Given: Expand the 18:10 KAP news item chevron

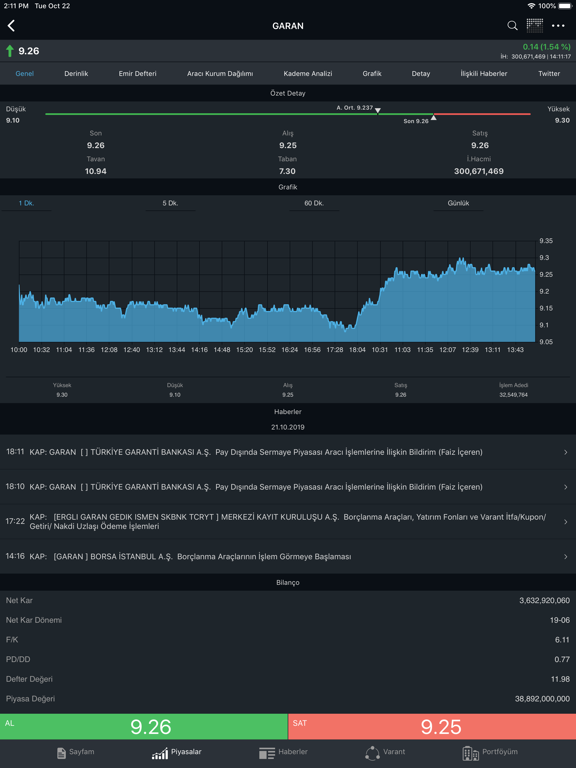Looking at the screenshot, I should (566, 487).
